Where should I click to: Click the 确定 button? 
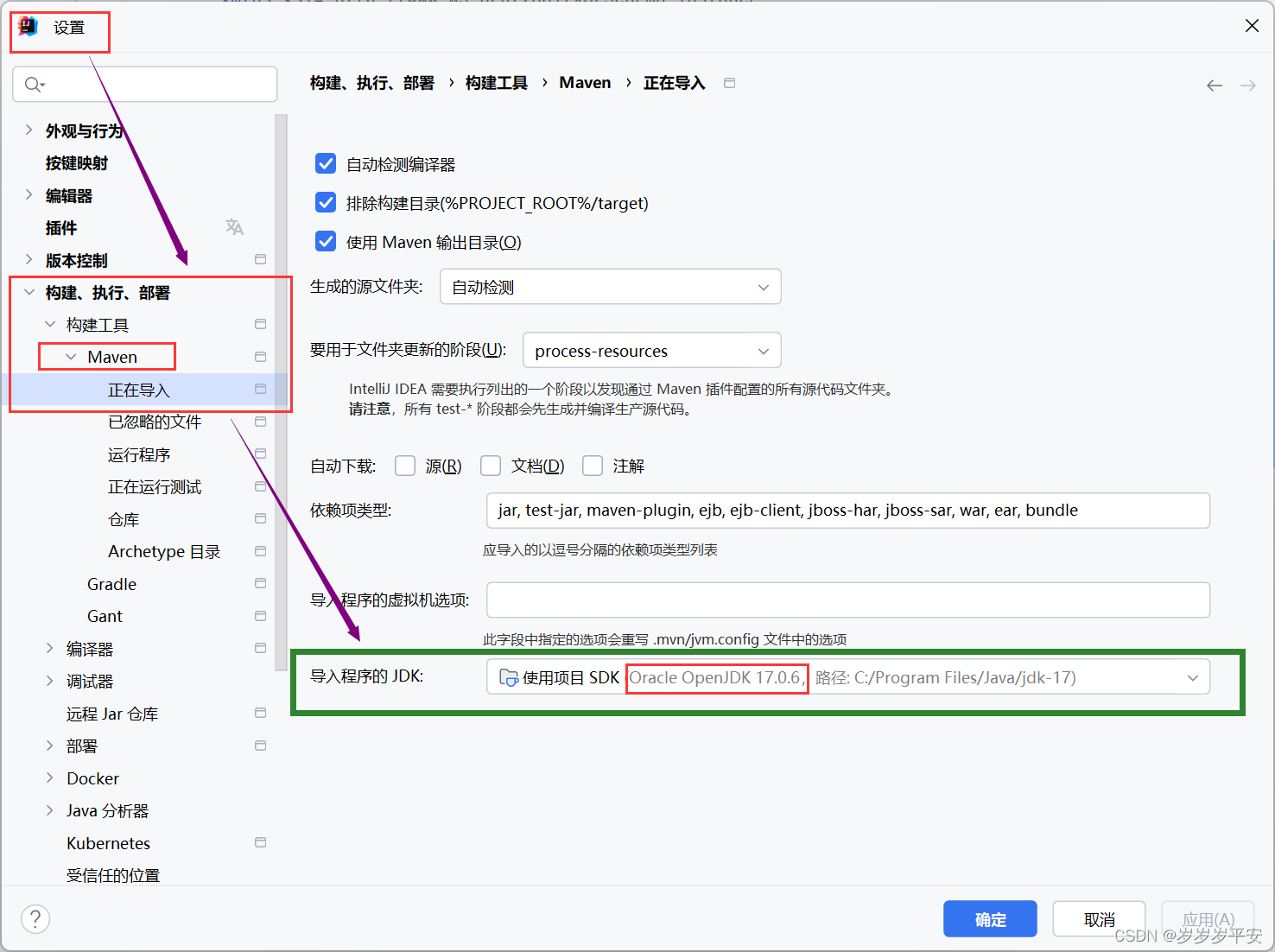[x=990, y=919]
